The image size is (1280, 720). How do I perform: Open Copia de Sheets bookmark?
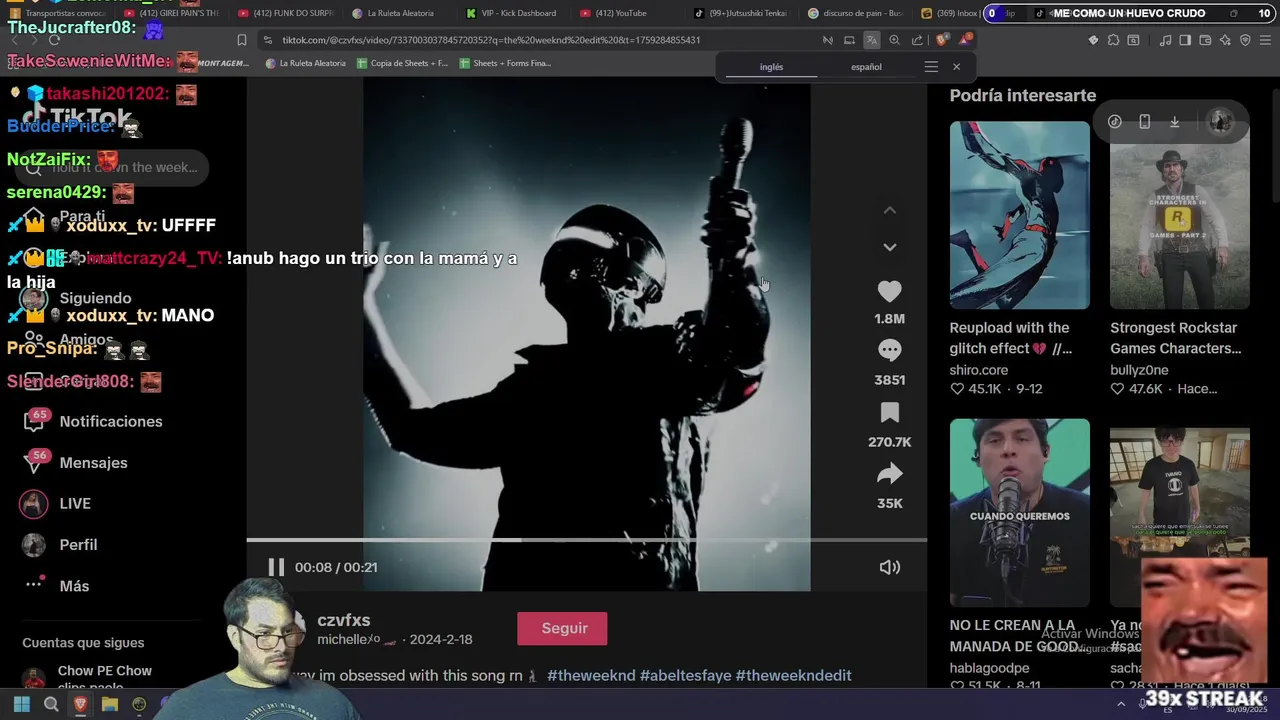click(x=402, y=63)
